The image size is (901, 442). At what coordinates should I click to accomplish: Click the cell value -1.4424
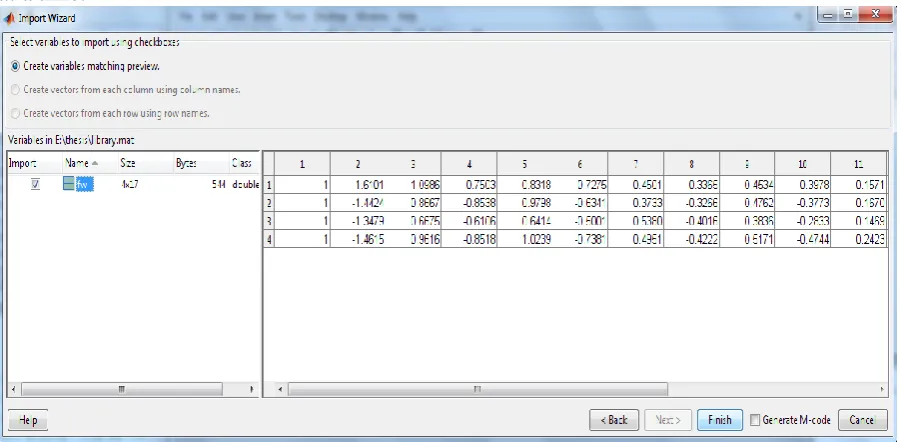pos(358,202)
